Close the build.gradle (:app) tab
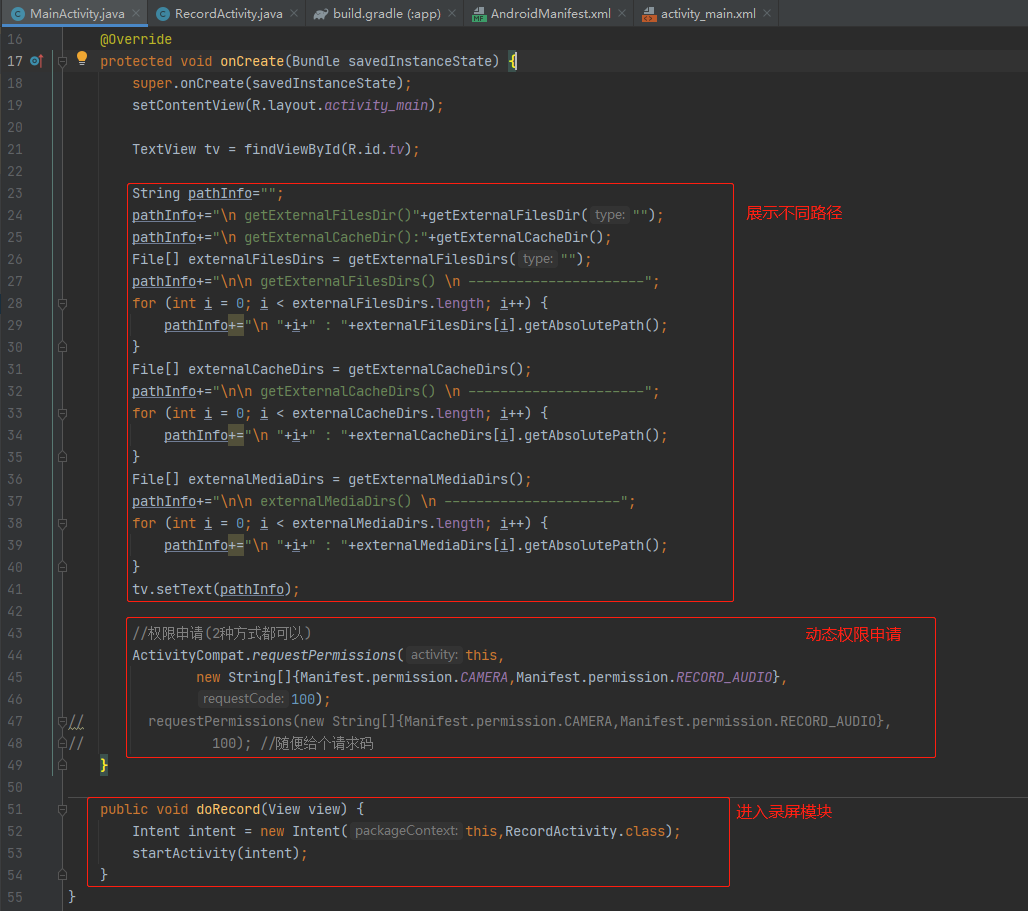The image size is (1028, 911). pos(452,13)
